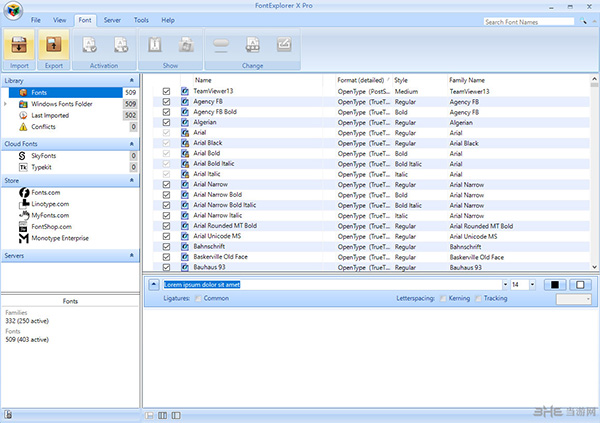
Task: Click the search magnifier icon
Action: [x=583, y=21]
